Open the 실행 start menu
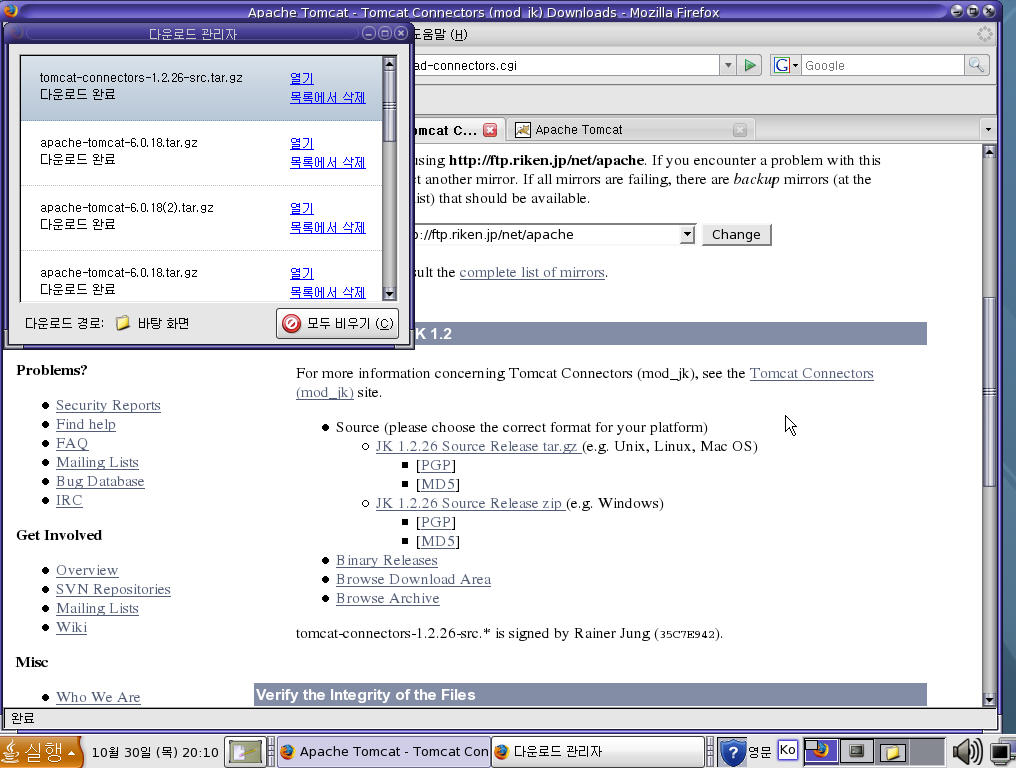Viewport: 1016px width, 768px height. click(41, 752)
